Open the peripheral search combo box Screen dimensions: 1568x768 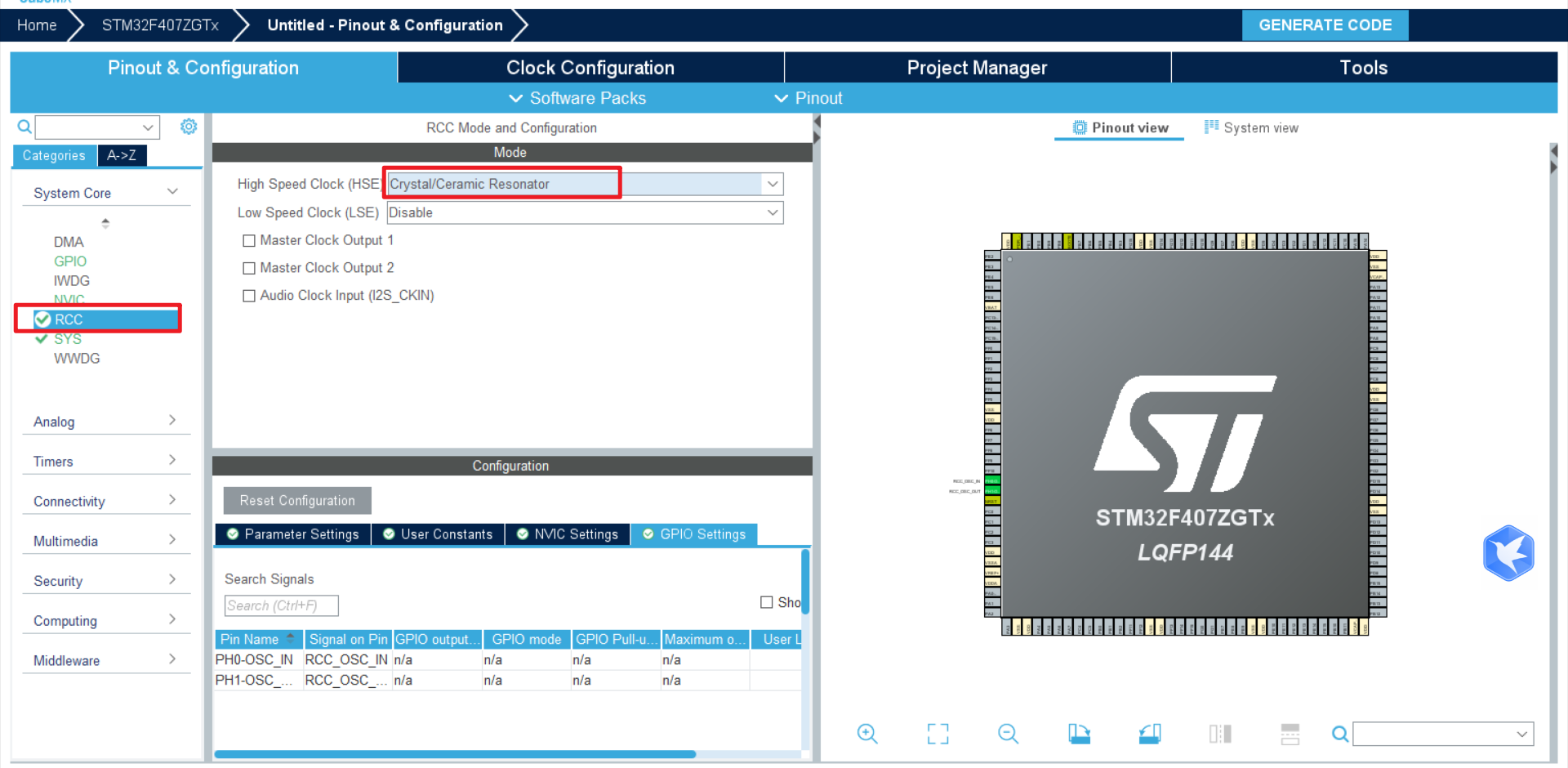point(97,127)
